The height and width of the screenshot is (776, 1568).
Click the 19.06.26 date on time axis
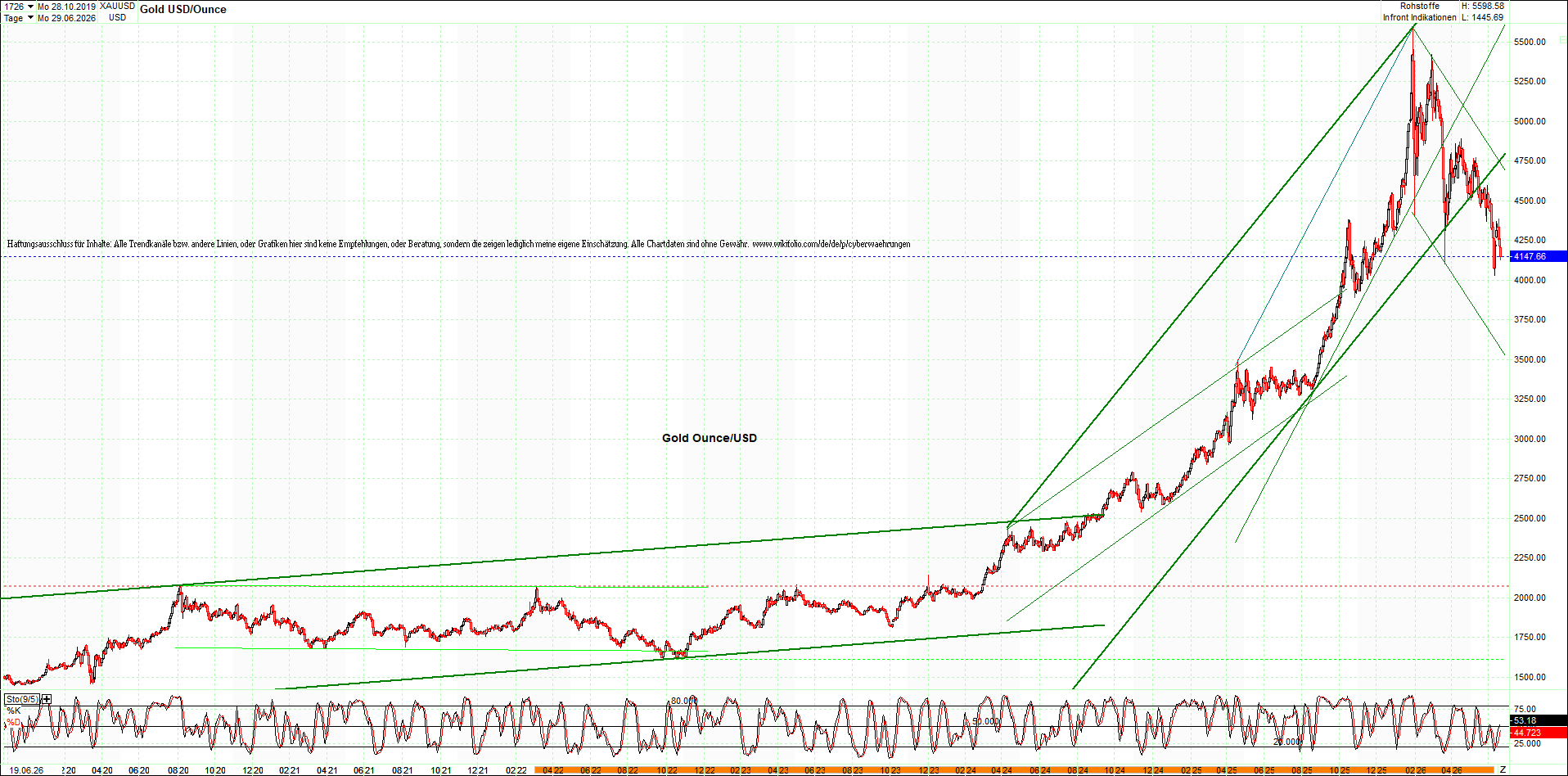tap(26, 770)
